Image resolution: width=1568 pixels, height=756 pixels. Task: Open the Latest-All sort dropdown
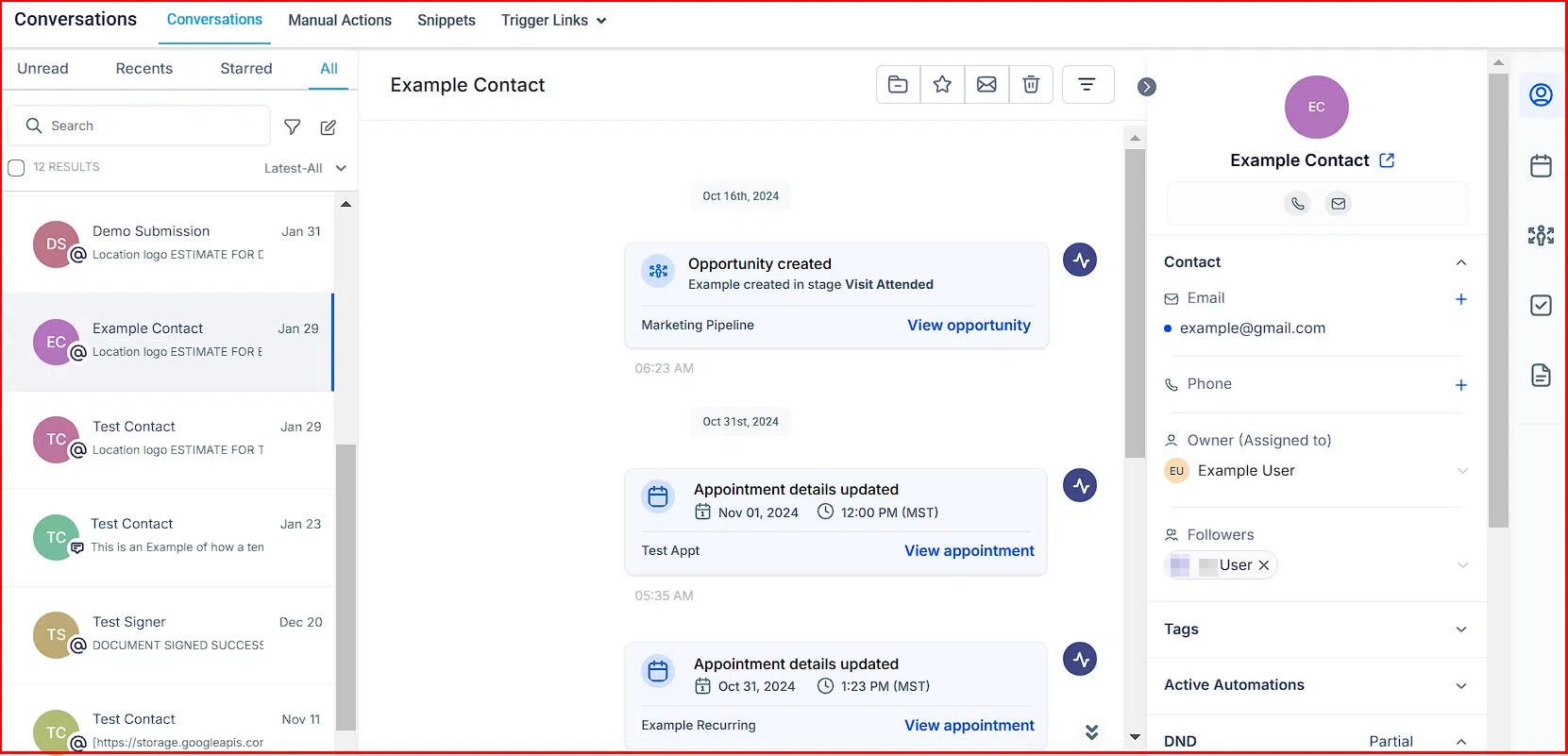[x=305, y=168]
